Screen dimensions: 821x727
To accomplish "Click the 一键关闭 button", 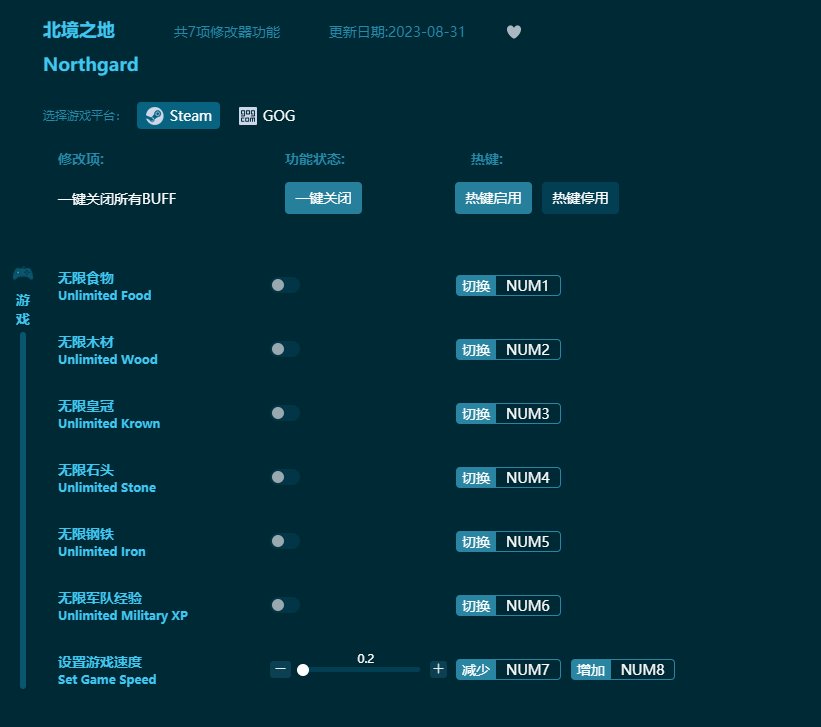I will (x=323, y=198).
